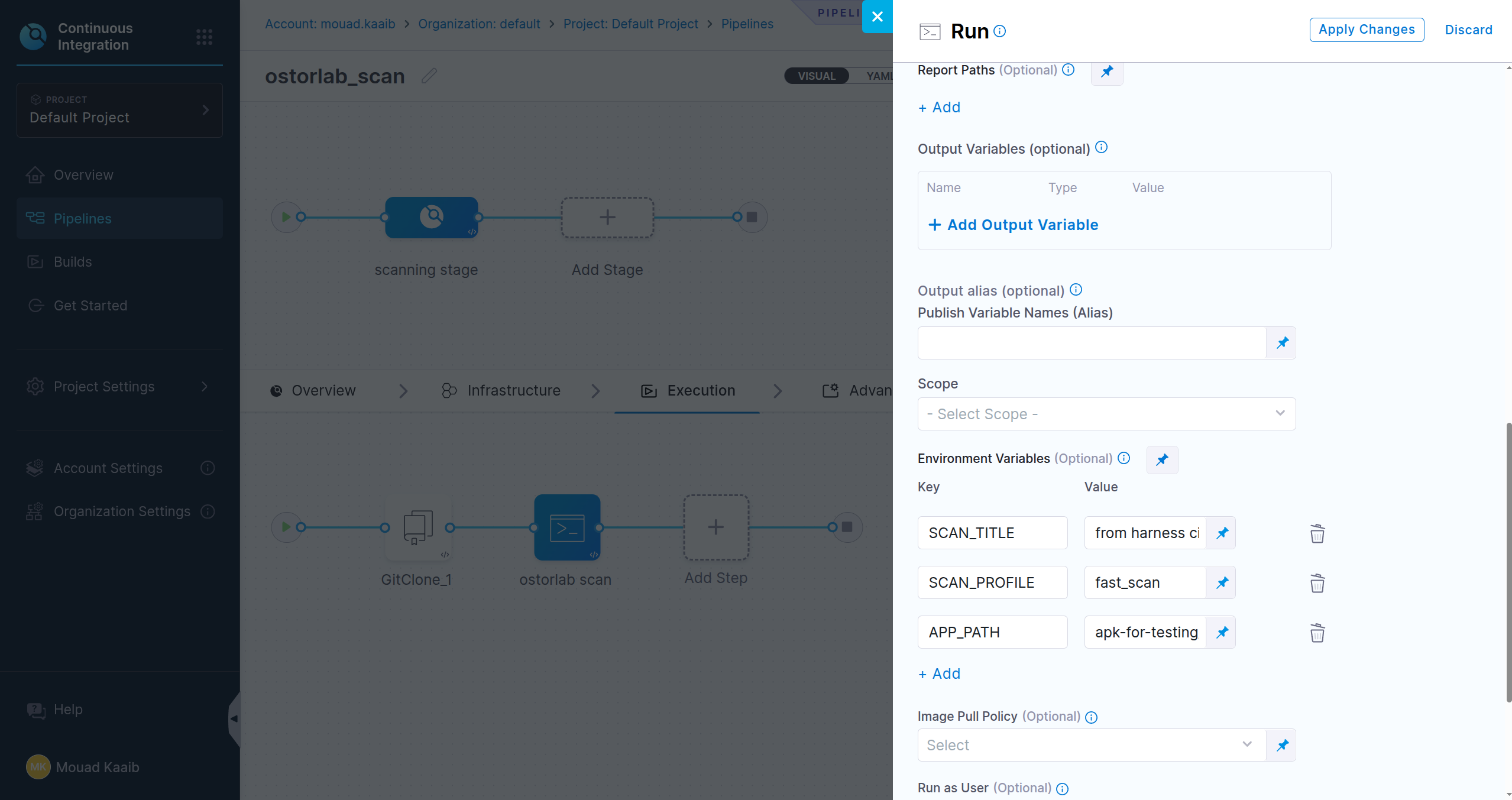The width and height of the screenshot is (1512, 800).
Task: Click the pin icon beside Report Paths
Action: click(x=1106, y=71)
